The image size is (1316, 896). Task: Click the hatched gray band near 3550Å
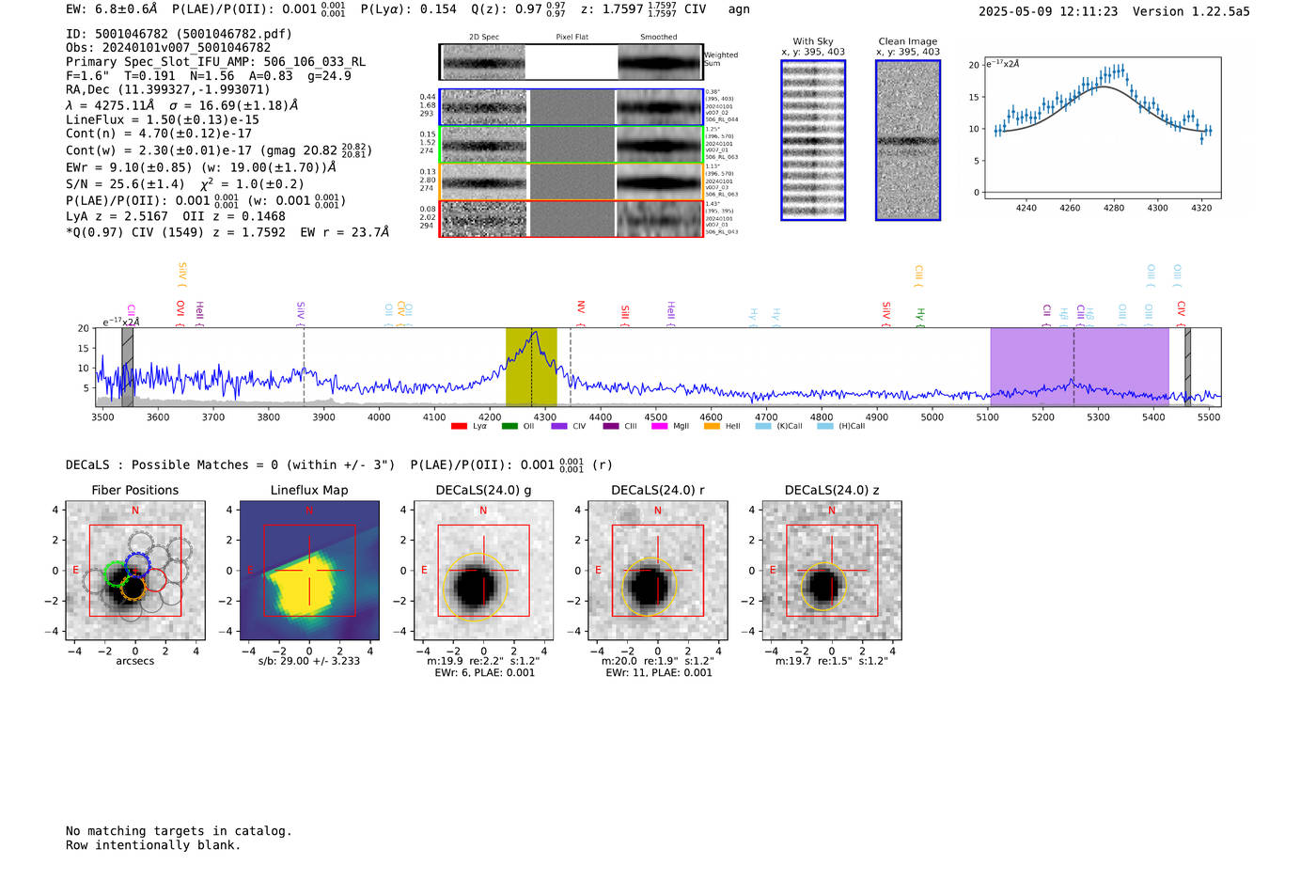127,367
